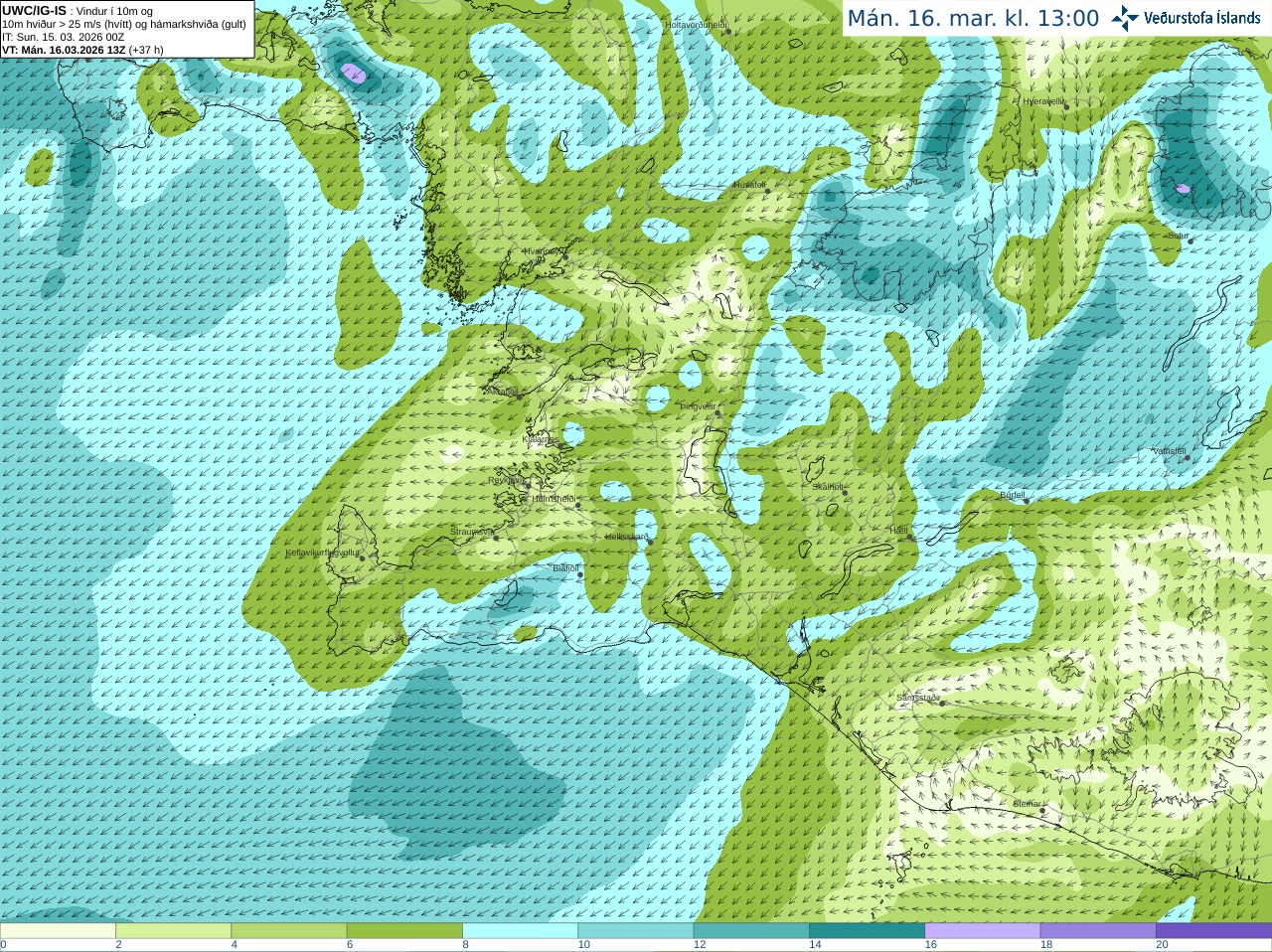Select the 4–6 m/s legend color swatch
The image size is (1272, 952).
289,931
